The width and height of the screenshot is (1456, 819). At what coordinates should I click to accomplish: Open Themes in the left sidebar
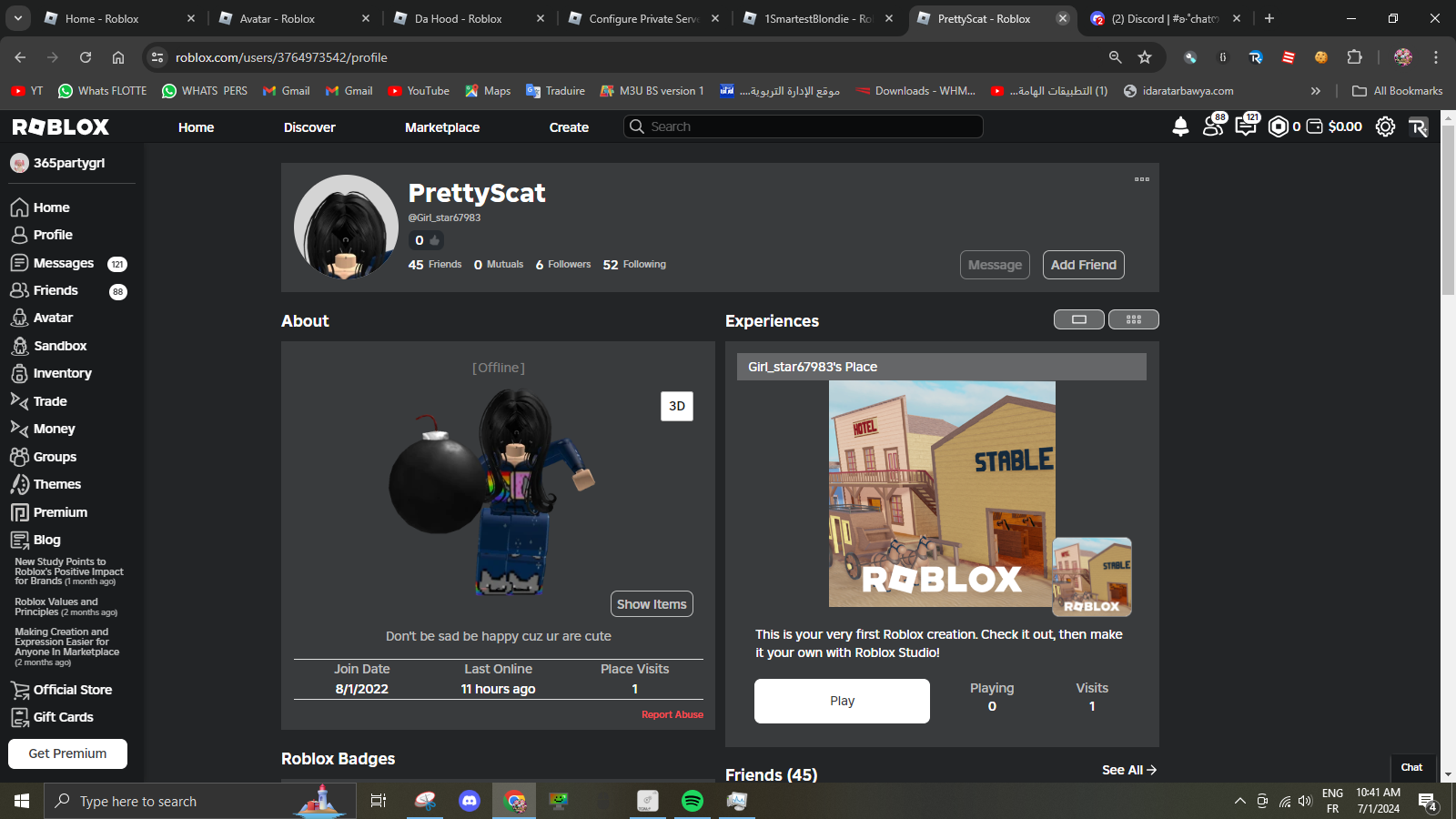coord(45,484)
